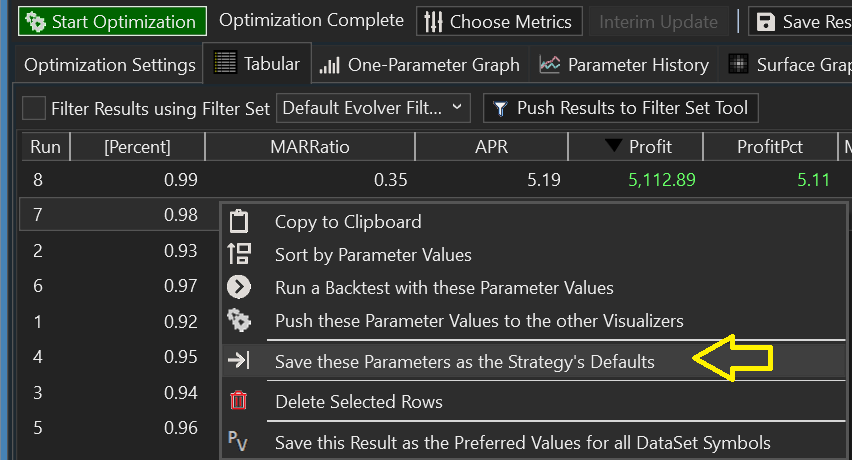Image resolution: width=852 pixels, height=460 pixels.
Task: Switch to the One-Parameter Graph tab
Action: [x=420, y=65]
